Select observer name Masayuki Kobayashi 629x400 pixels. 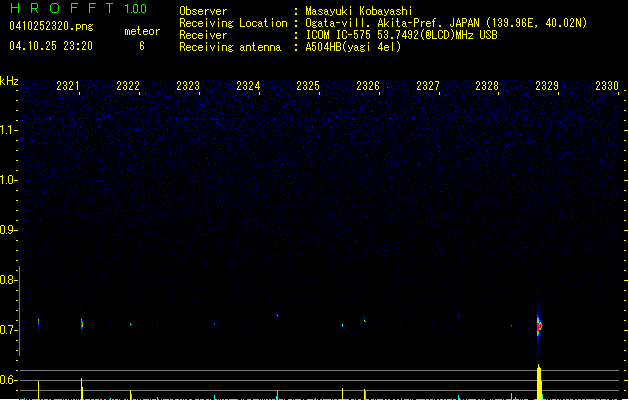(x=358, y=11)
